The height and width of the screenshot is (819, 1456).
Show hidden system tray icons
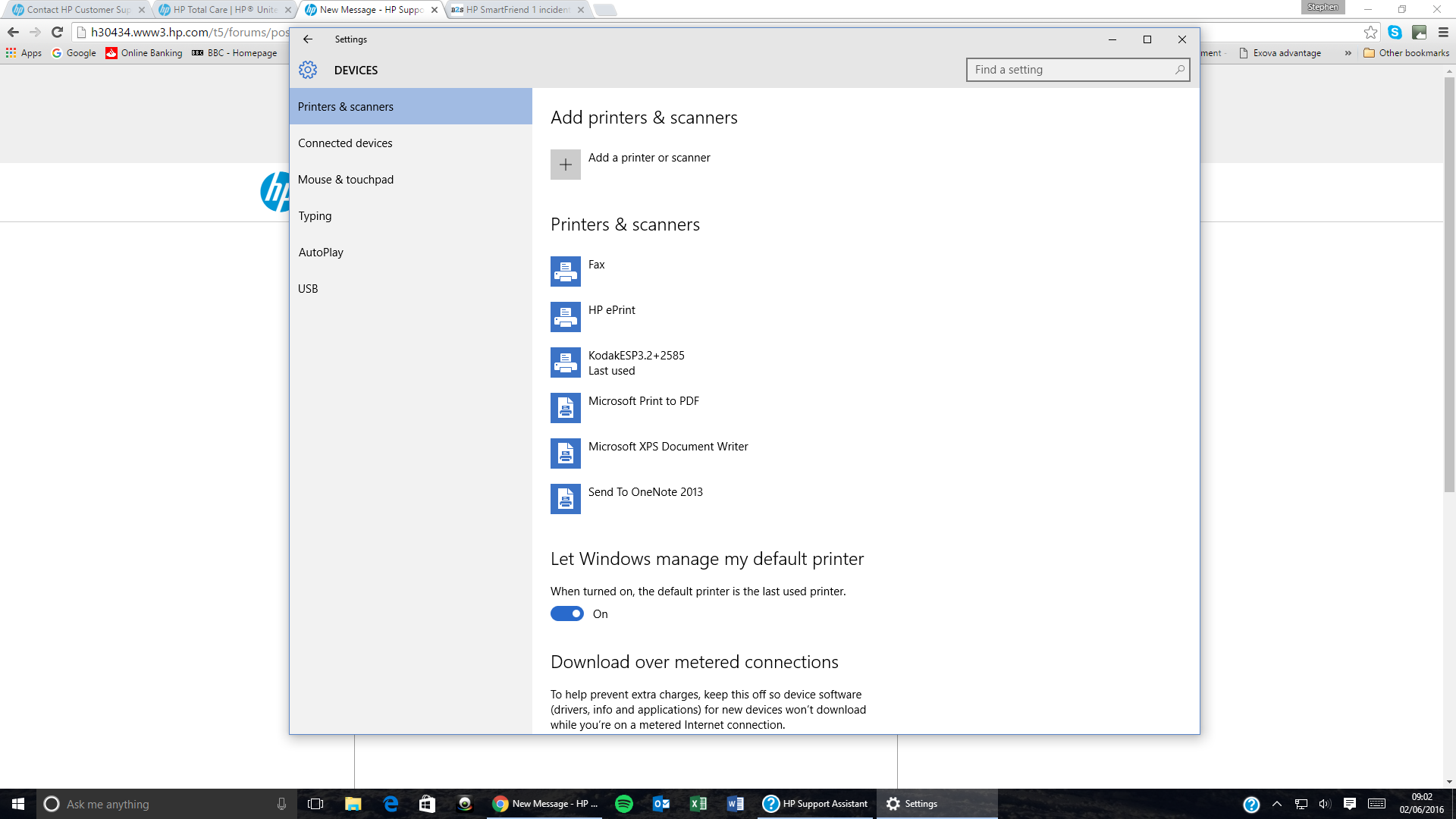click(1277, 804)
